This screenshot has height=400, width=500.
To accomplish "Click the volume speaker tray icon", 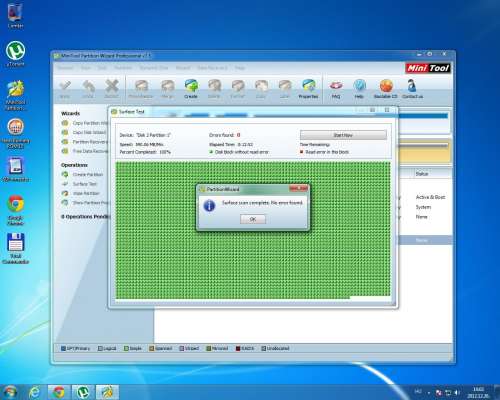I will pyautogui.click(x=457, y=393).
